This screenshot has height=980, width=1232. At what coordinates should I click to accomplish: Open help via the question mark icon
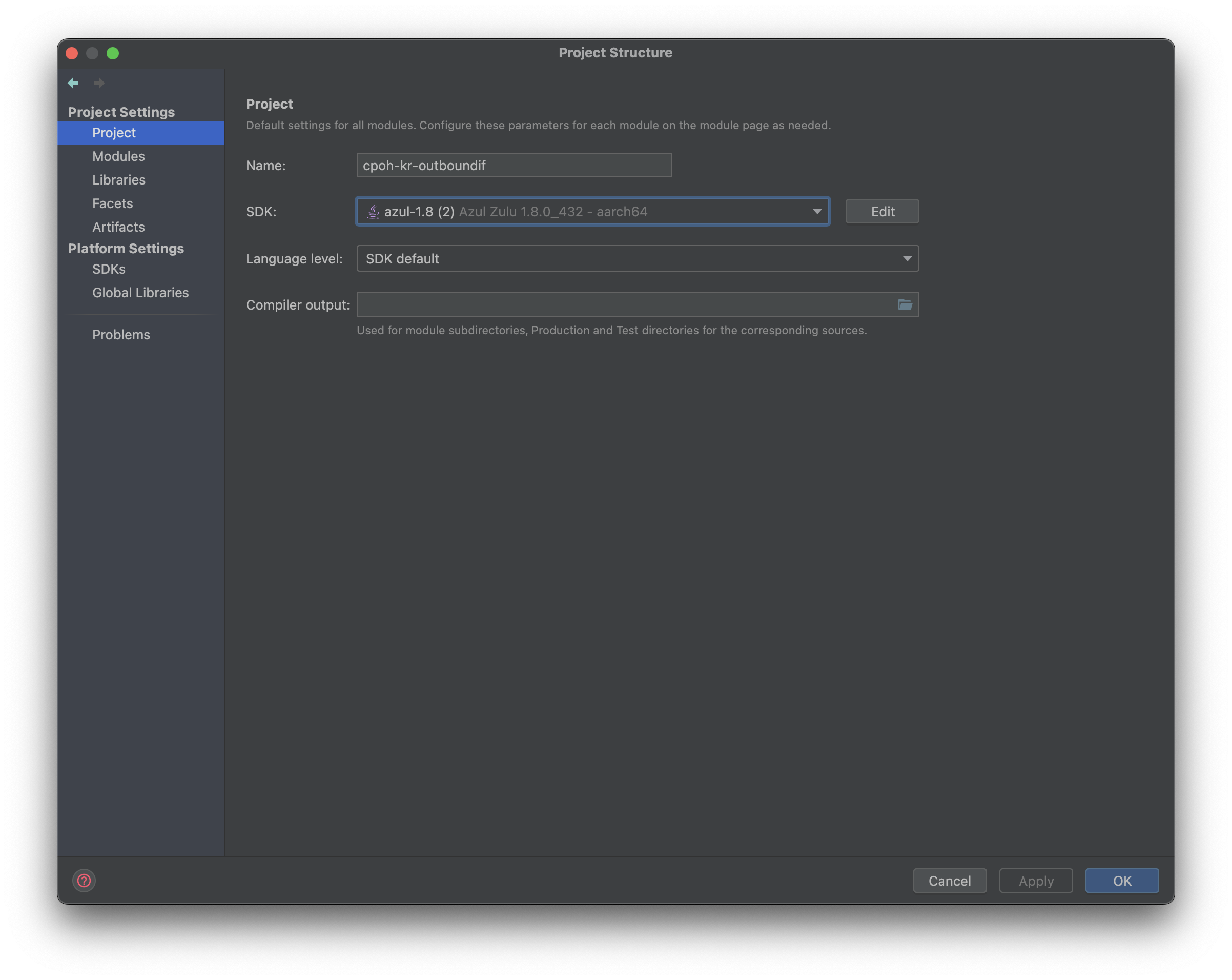pos(84,881)
